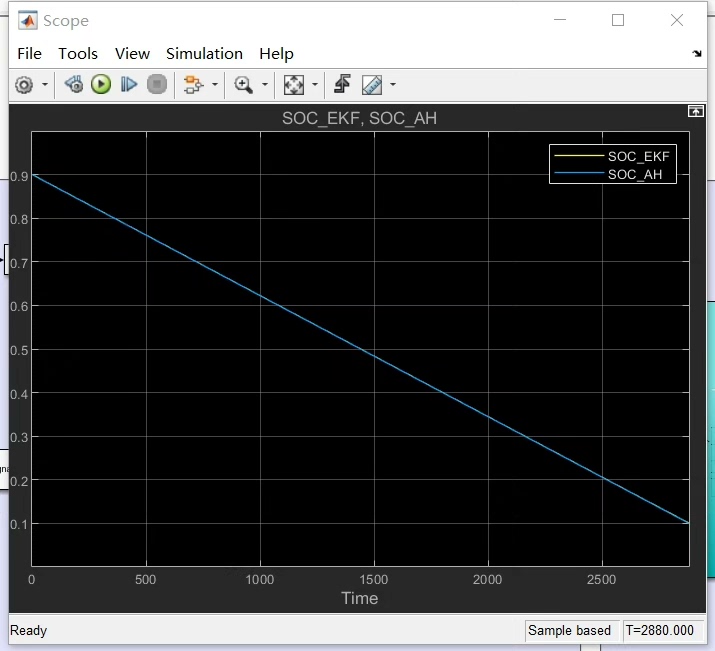Minimize the Scope window
This screenshot has height=651, width=715.
click(x=560, y=20)
